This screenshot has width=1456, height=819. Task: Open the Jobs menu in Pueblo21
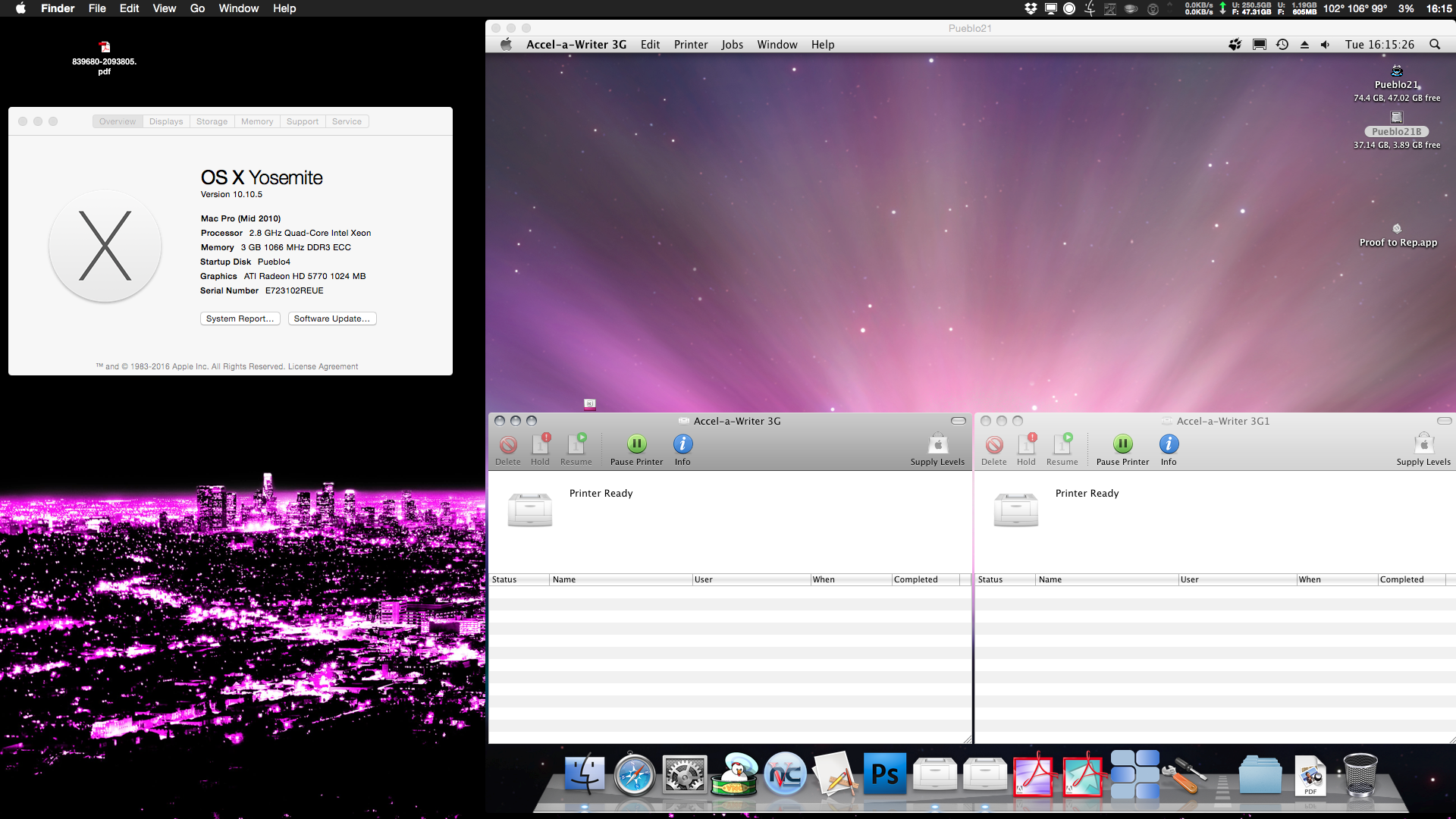[732, 45]
